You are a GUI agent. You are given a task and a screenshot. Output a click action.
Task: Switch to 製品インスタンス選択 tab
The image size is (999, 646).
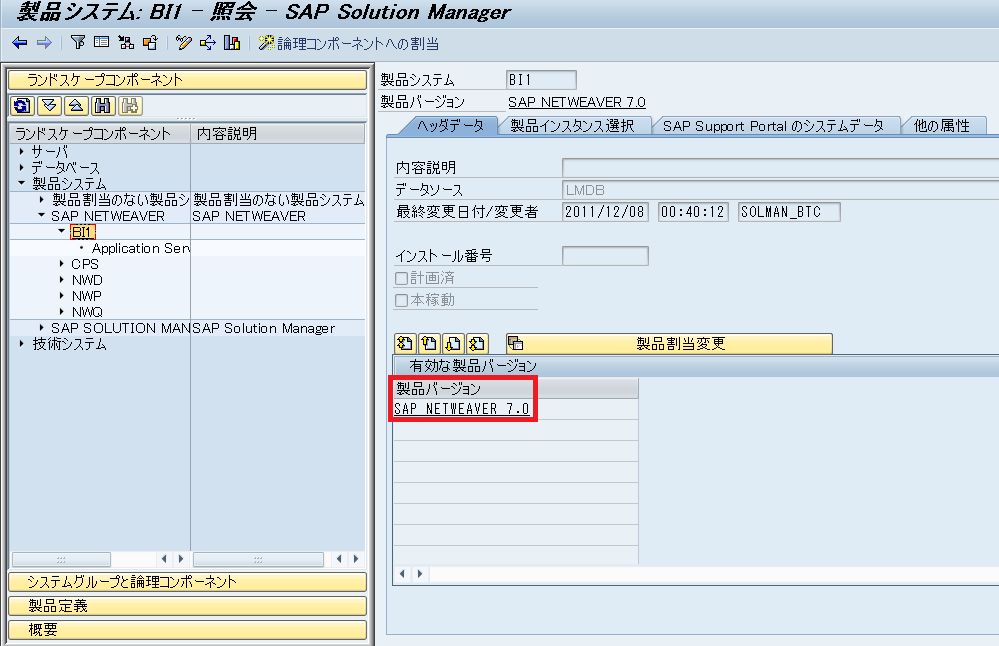point(572,126)
